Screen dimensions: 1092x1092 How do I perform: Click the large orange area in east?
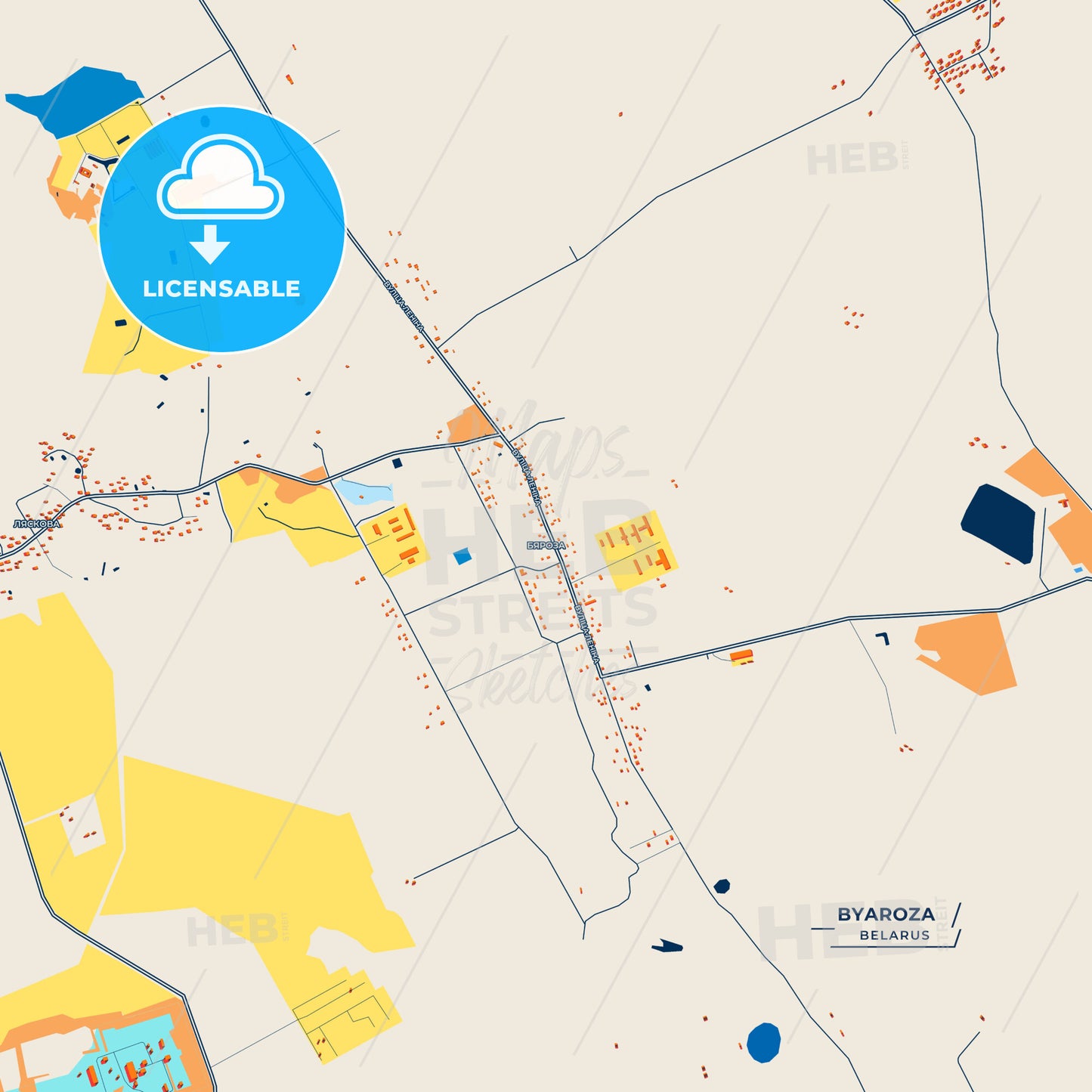pyautogui.click(x=967, y=652)
